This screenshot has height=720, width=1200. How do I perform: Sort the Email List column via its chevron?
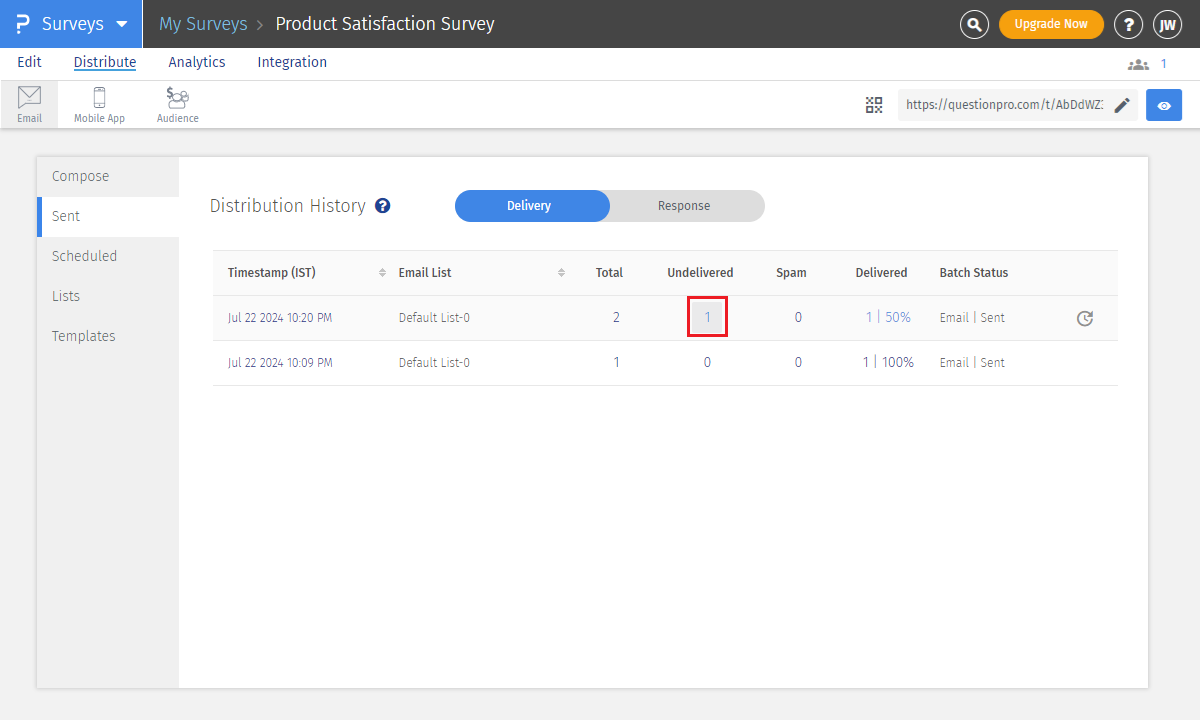click(561, 272)
